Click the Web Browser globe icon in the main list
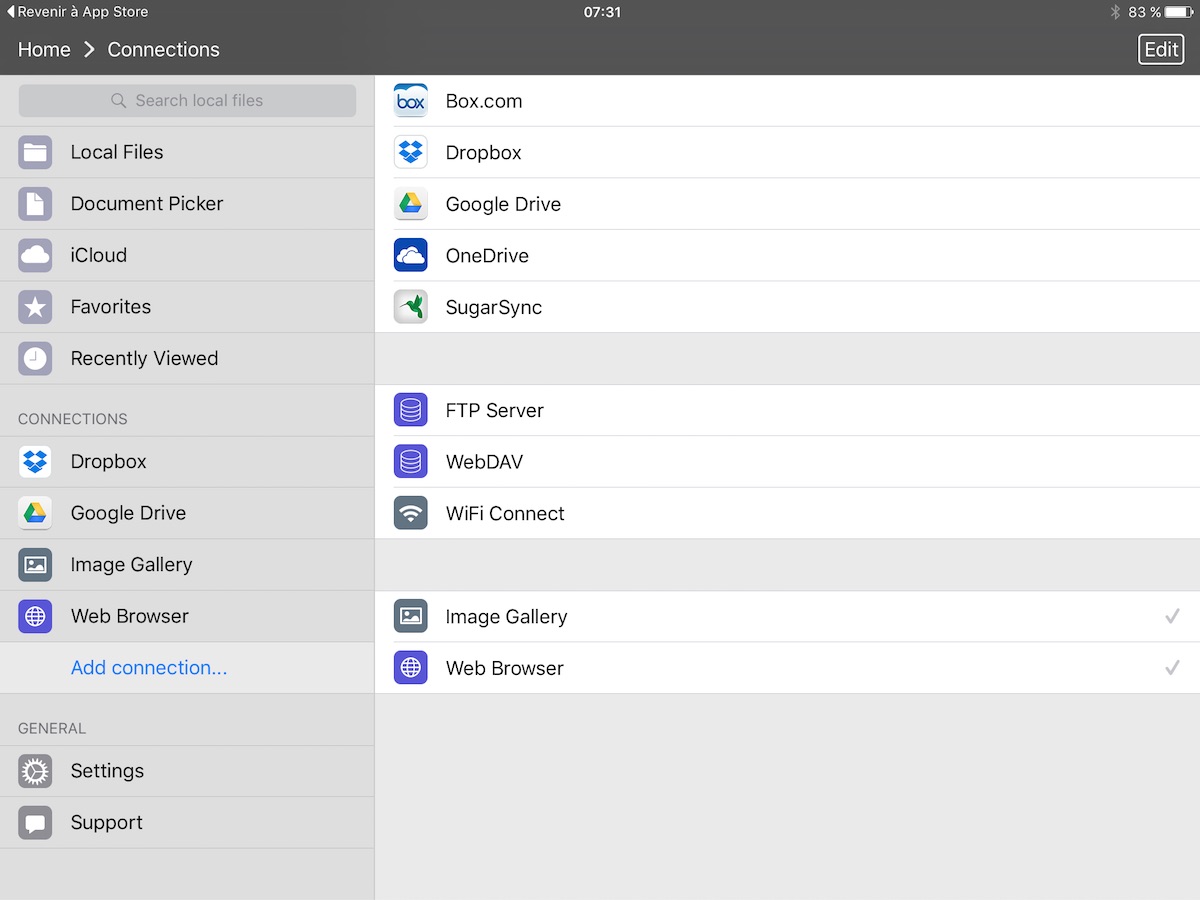Screen dimensions: 1200x900 point(411,668)
